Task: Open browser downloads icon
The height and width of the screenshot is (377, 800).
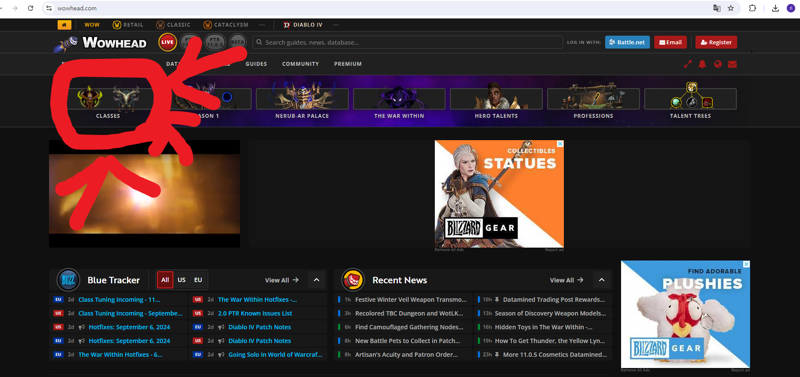Action: pos(776,8)
